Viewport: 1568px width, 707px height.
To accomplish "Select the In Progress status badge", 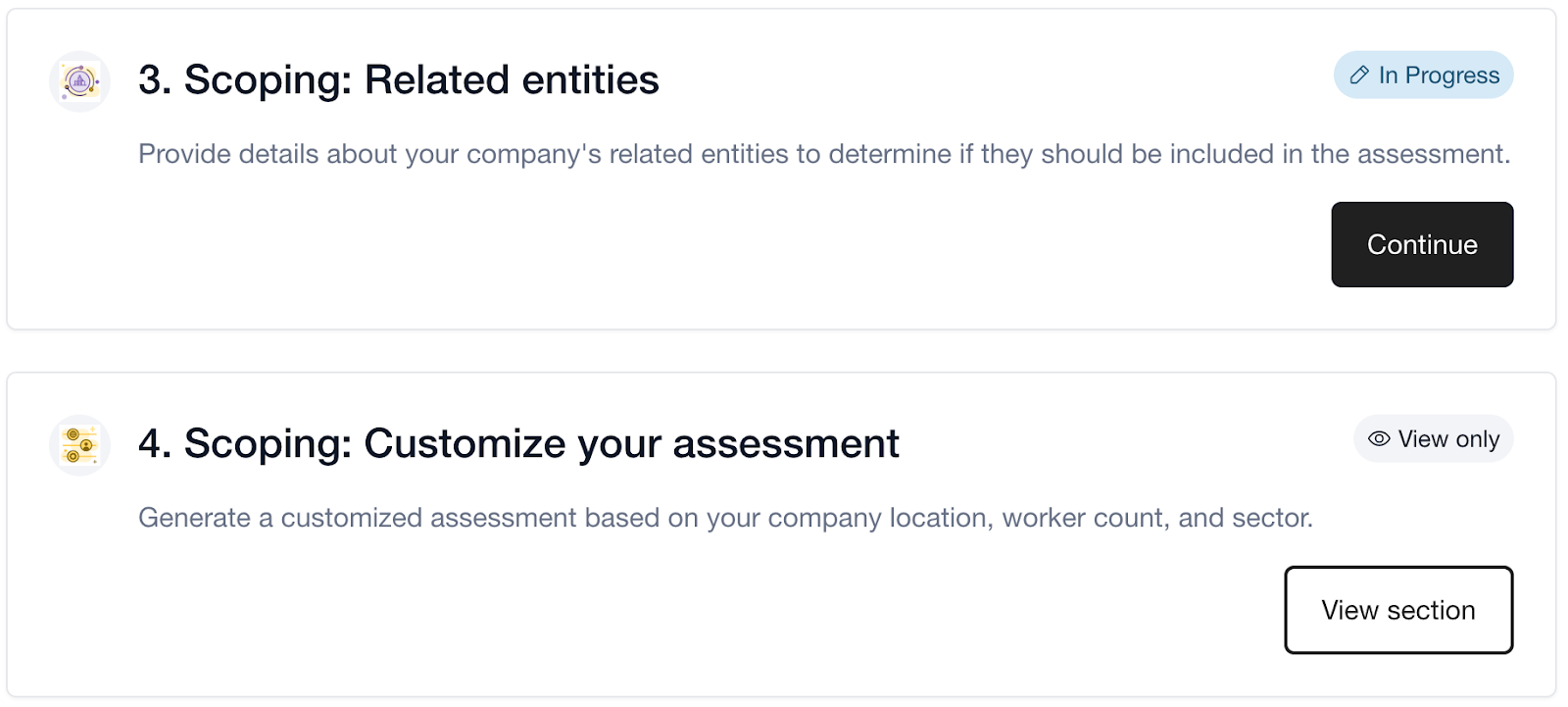I will (x=1423, y=76).
